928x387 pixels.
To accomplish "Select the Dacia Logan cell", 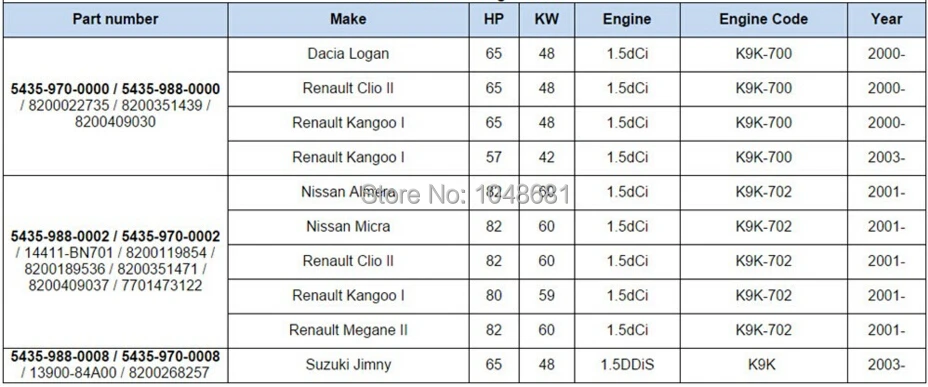I will tap(348, 54).
